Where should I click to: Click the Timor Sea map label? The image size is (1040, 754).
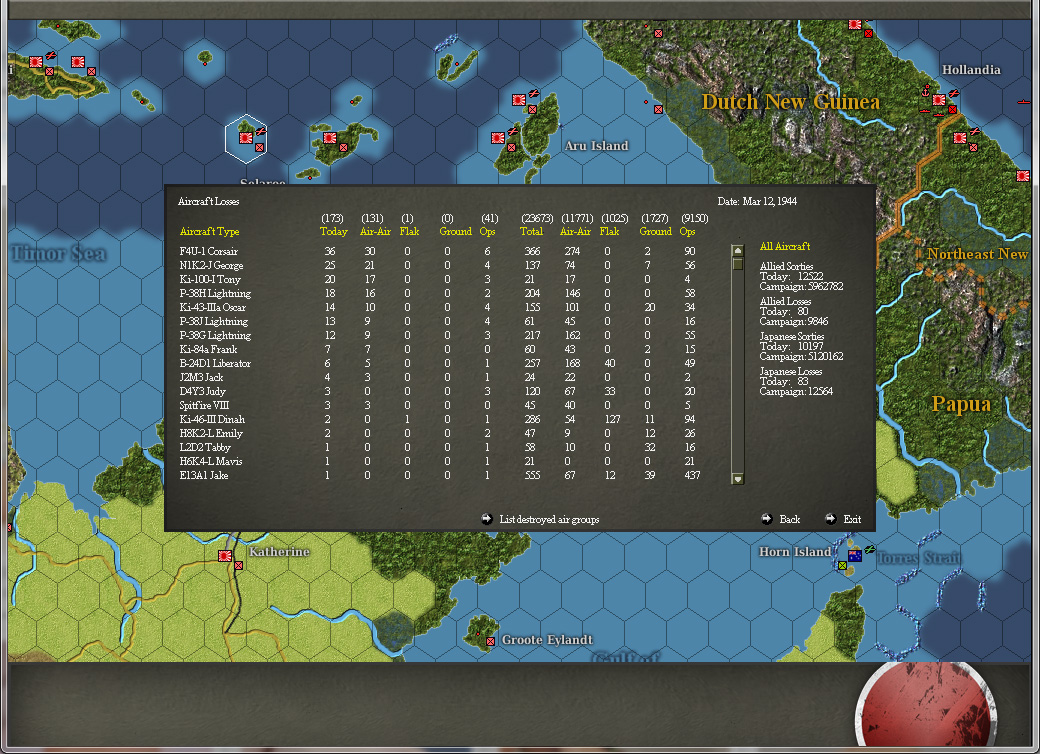[x=58, y=253]
